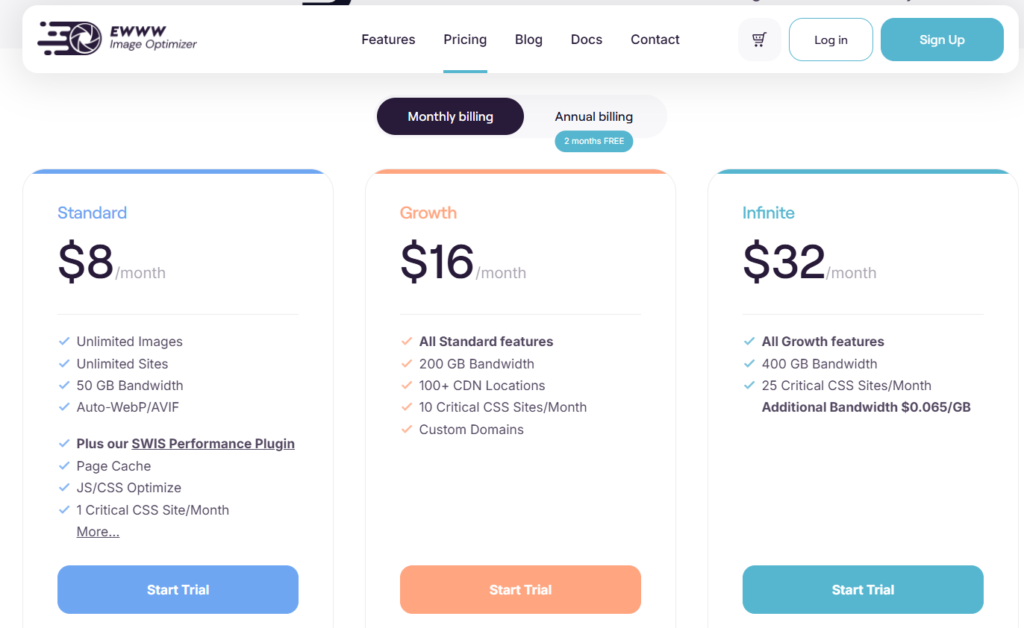
Task: Click the Growth plan title
Action: 428,213
